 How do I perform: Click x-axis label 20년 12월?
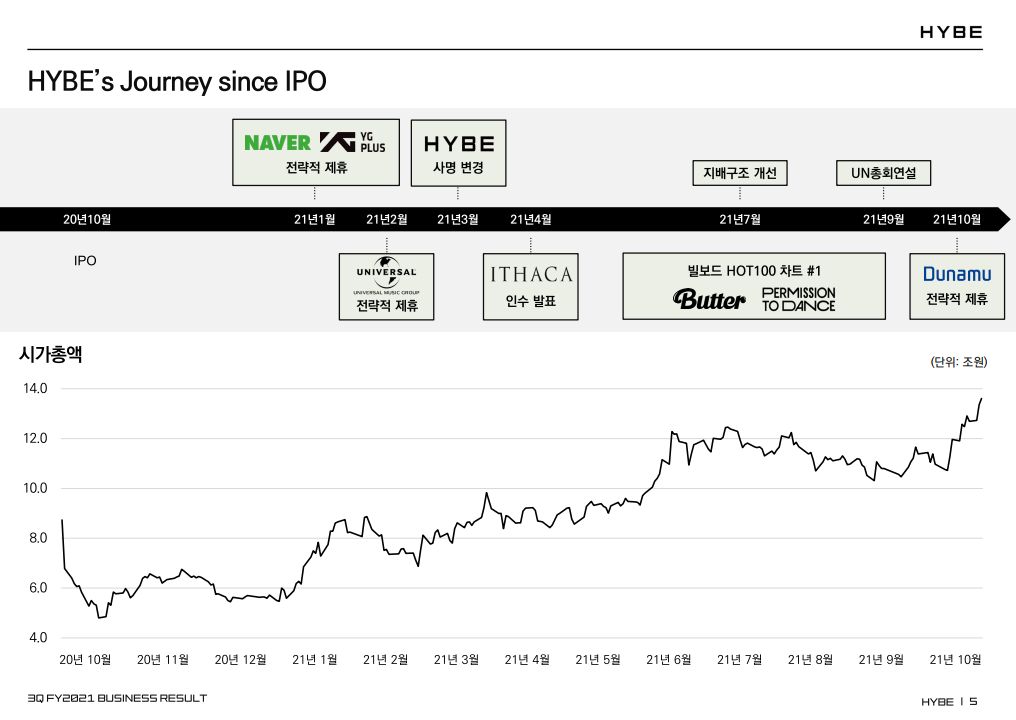point(240,660)
